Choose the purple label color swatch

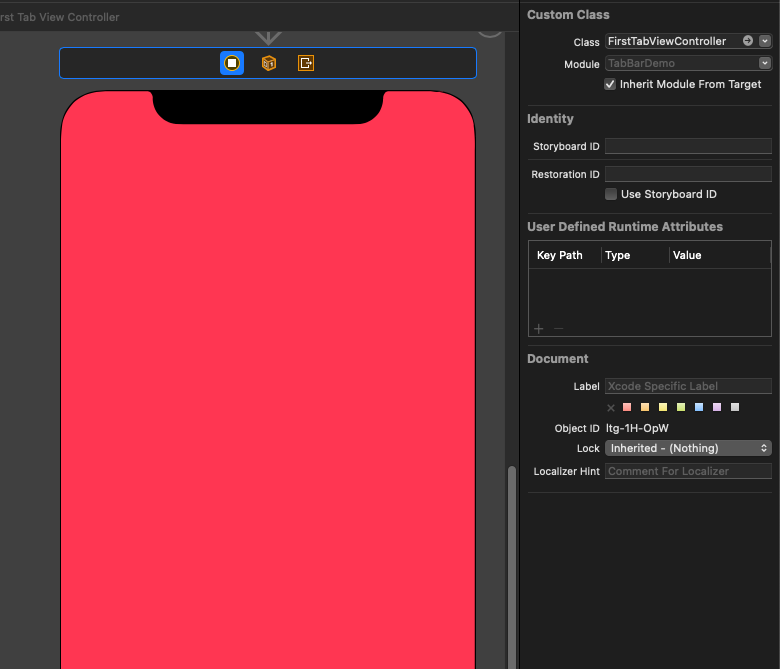pyautogui.click(x=717, y=407)
